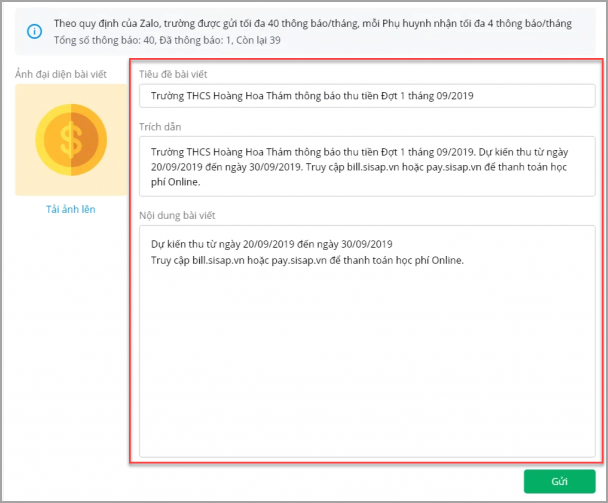The image size is (608, 503).
Task: Click the 'Theo quy định của Zalo' notice line
Action: click(313, 24)
